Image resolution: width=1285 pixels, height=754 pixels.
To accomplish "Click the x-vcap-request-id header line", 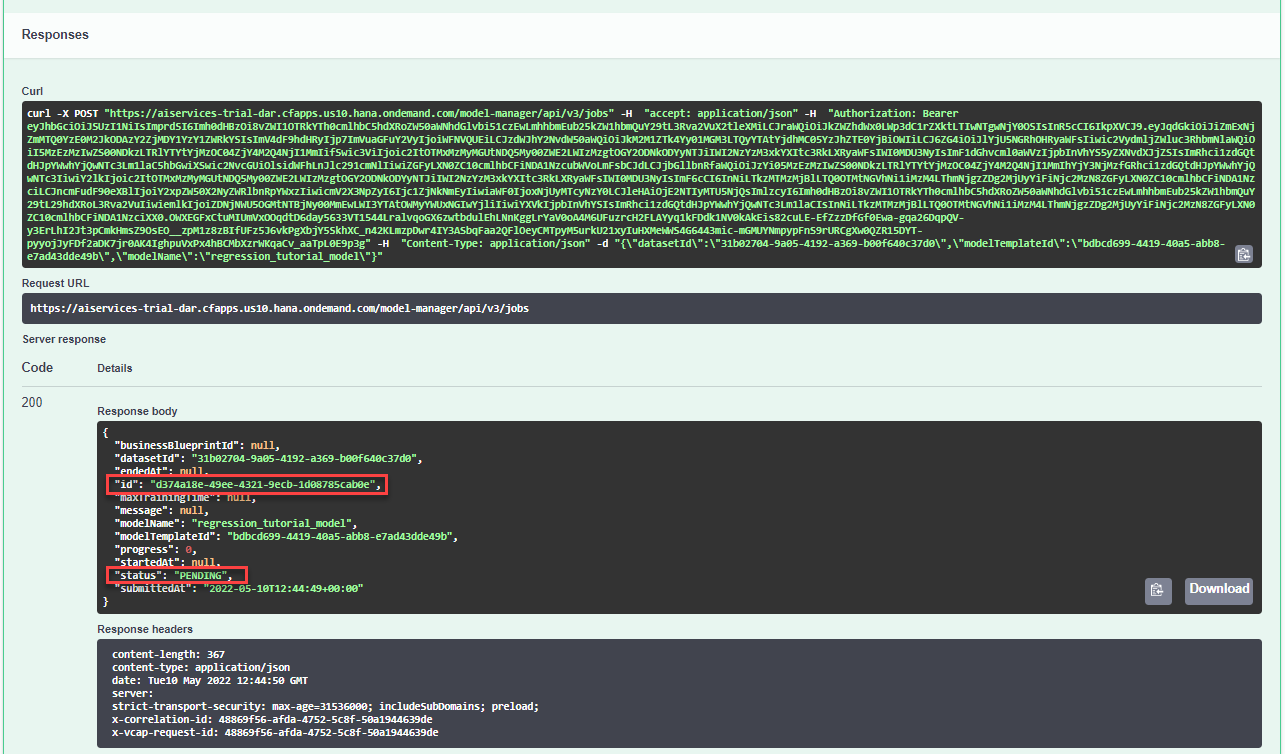I will click(x=275, y=732).
